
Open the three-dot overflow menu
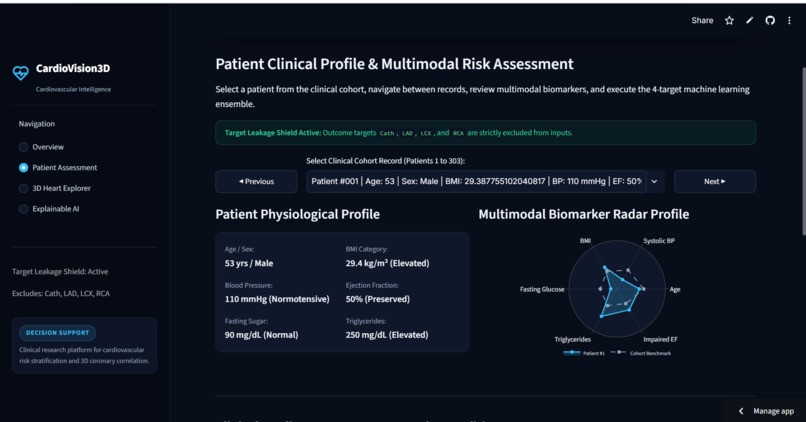point(789,21)
